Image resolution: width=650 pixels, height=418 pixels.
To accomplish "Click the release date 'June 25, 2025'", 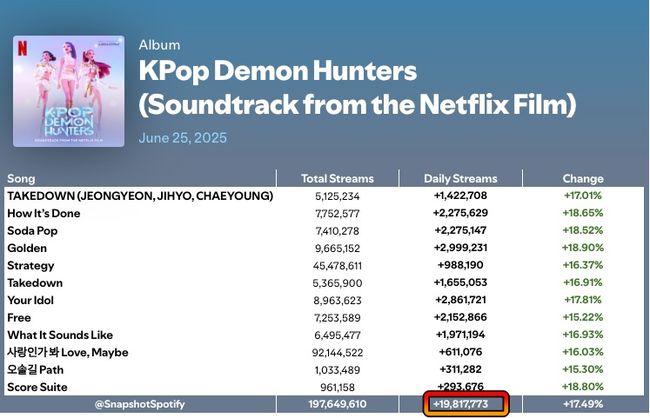I will [183, 138].
